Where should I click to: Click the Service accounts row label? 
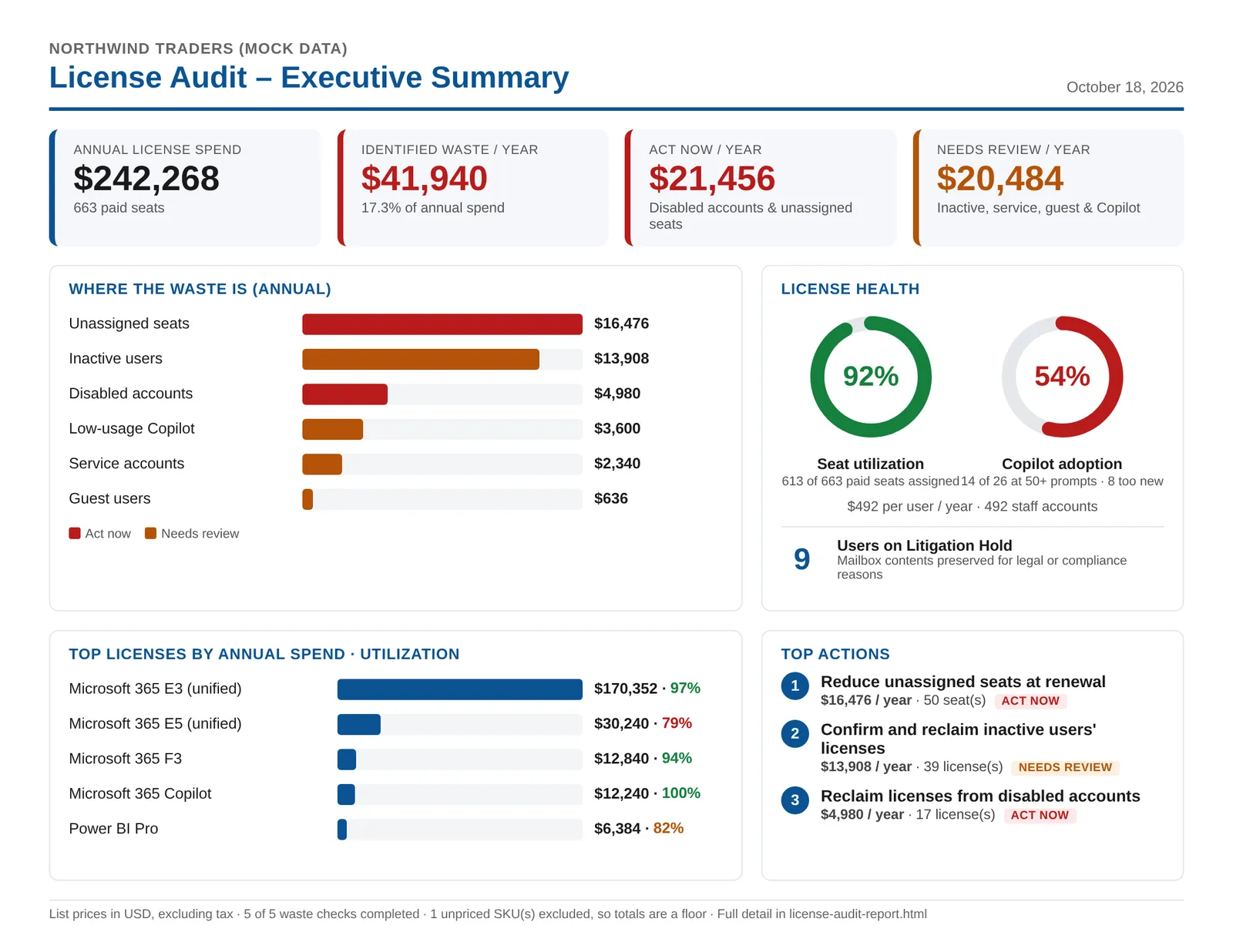pos(126,464)
